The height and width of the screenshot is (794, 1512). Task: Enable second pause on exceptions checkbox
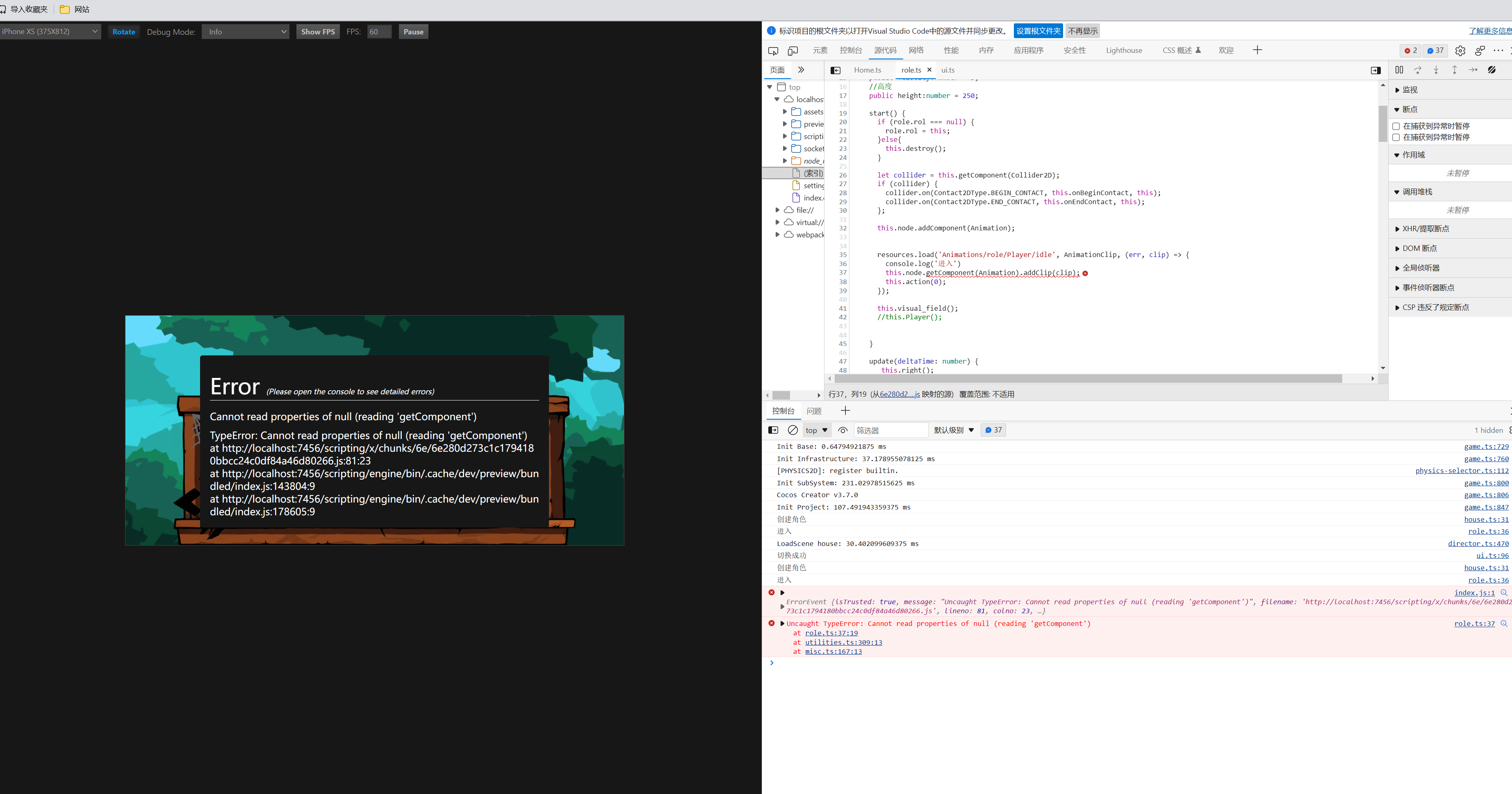(x=1396, y=137)
